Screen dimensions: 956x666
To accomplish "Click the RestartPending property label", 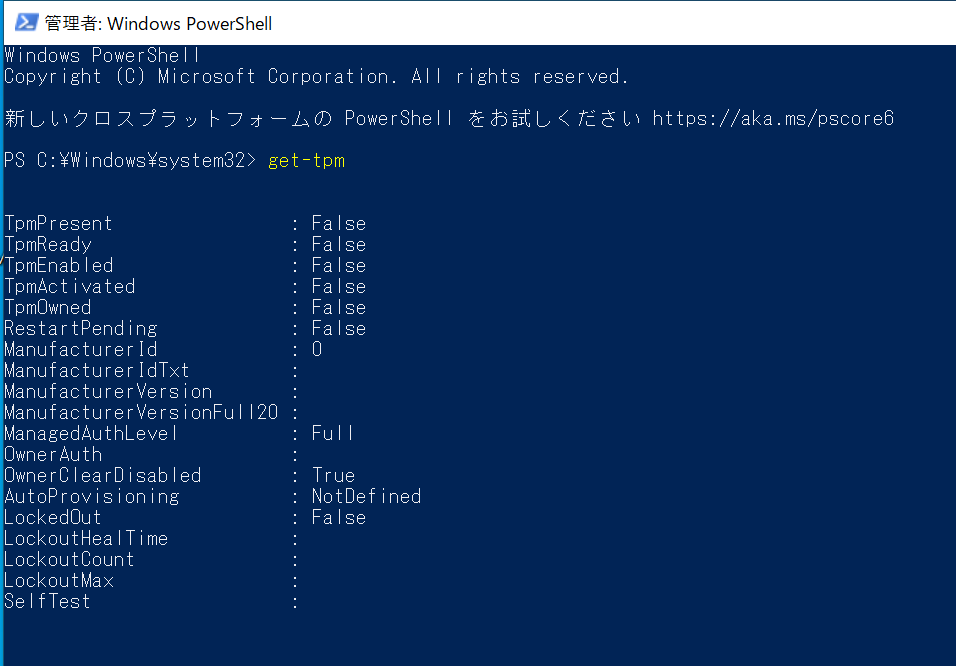I will click(81, 329).
